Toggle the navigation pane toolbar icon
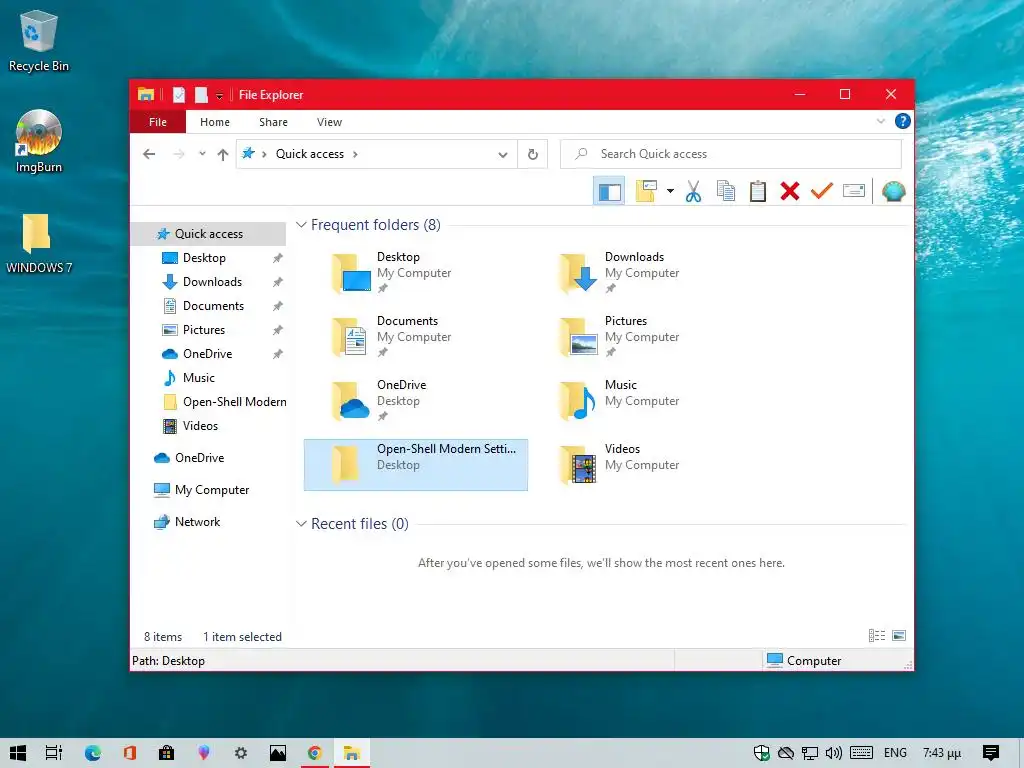Viewport: 1024px width, 768px height. 609,191
